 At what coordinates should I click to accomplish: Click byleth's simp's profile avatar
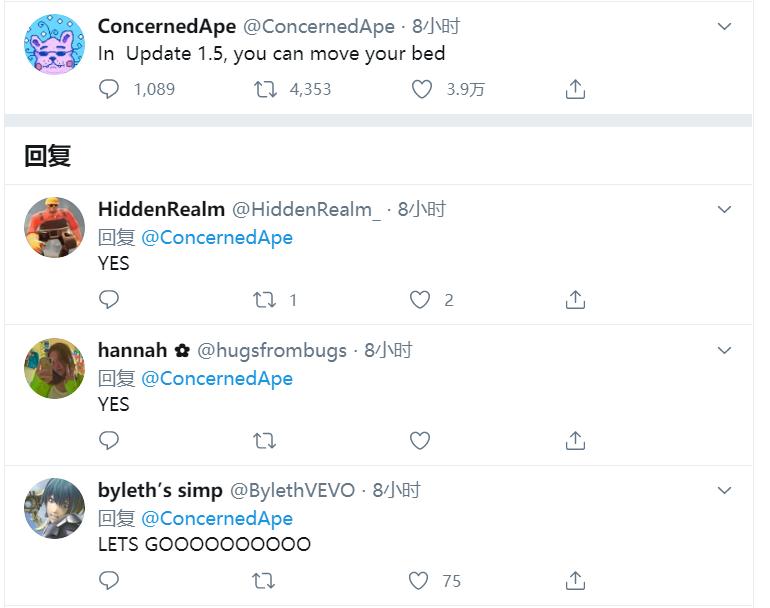[x=54, y=508]
